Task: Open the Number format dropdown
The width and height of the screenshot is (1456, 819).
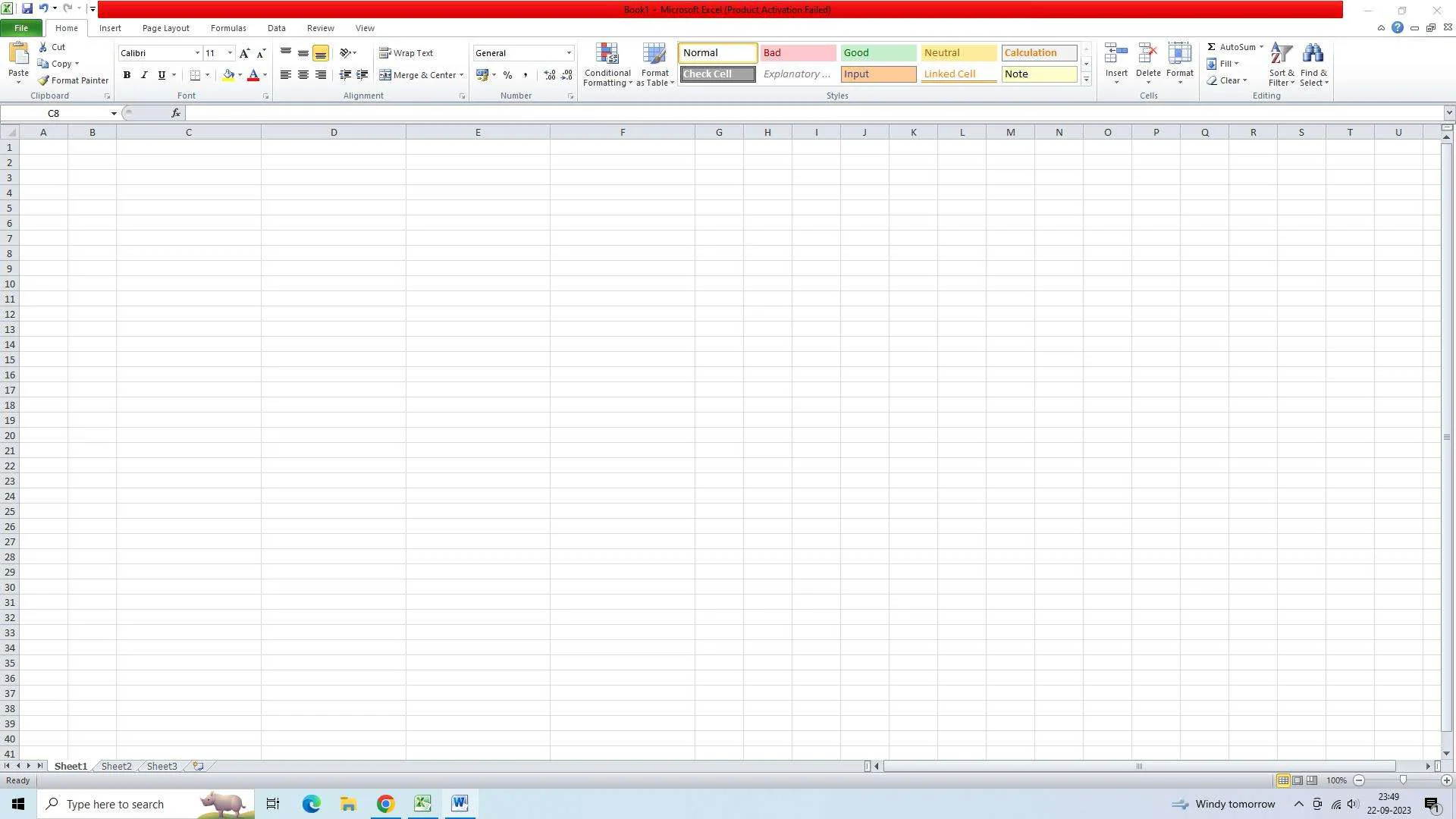Action: [568, 52]
